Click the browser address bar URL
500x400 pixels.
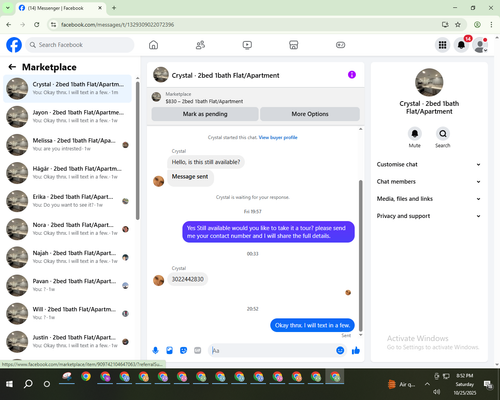pyautogui.click(x=117, y=25)
